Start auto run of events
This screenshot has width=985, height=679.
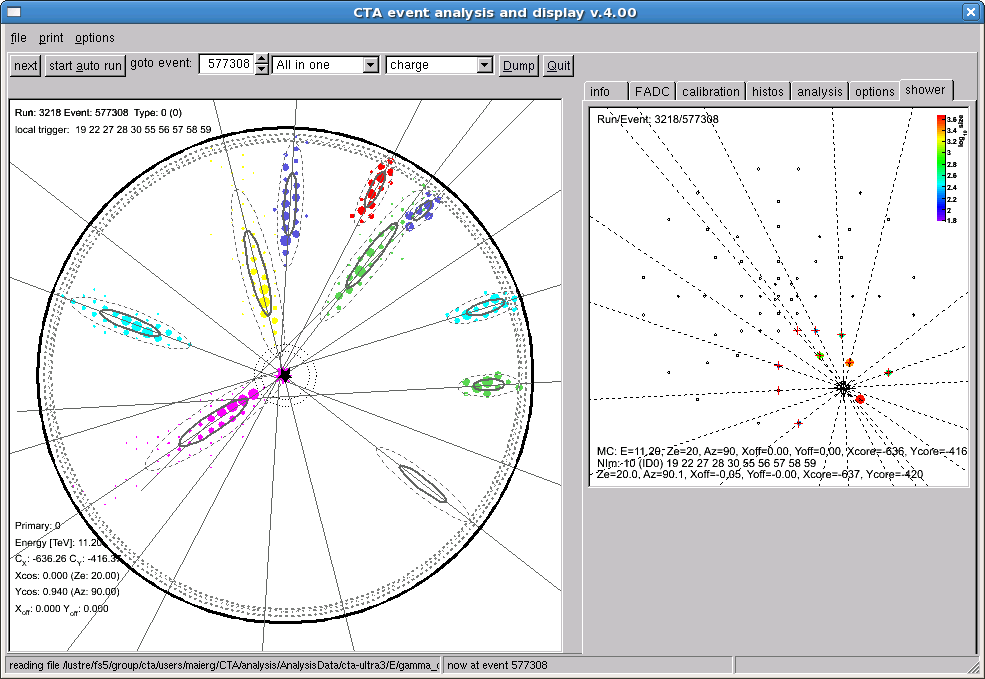click(x=86, y=65)
